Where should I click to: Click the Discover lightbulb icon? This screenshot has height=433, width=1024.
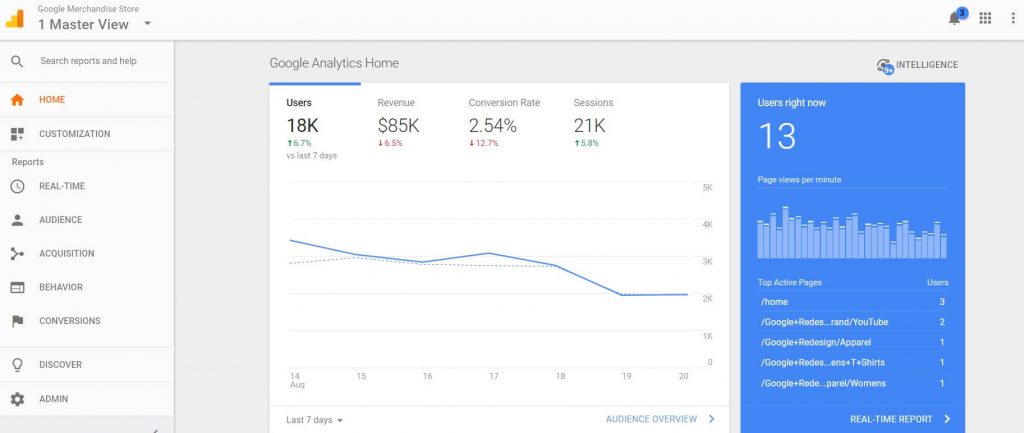click(x=17, y=365)
